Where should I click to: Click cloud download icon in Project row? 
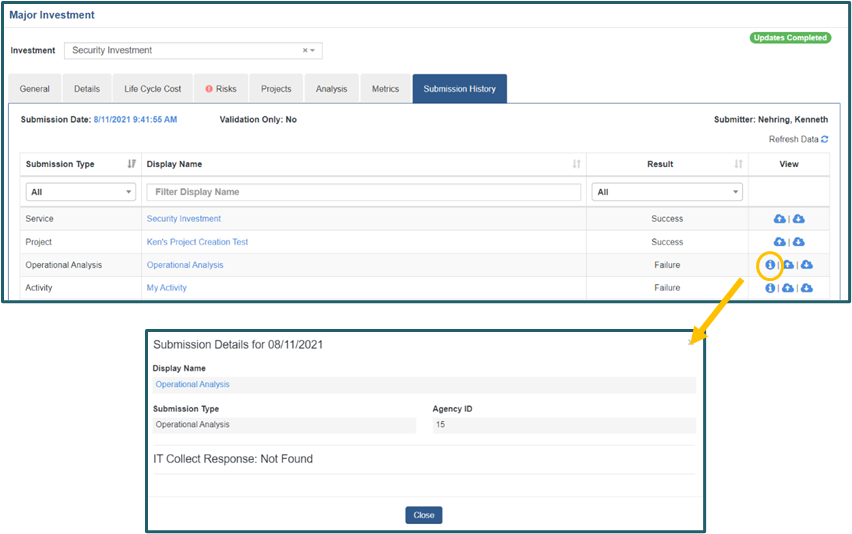[x=799, y=242]
